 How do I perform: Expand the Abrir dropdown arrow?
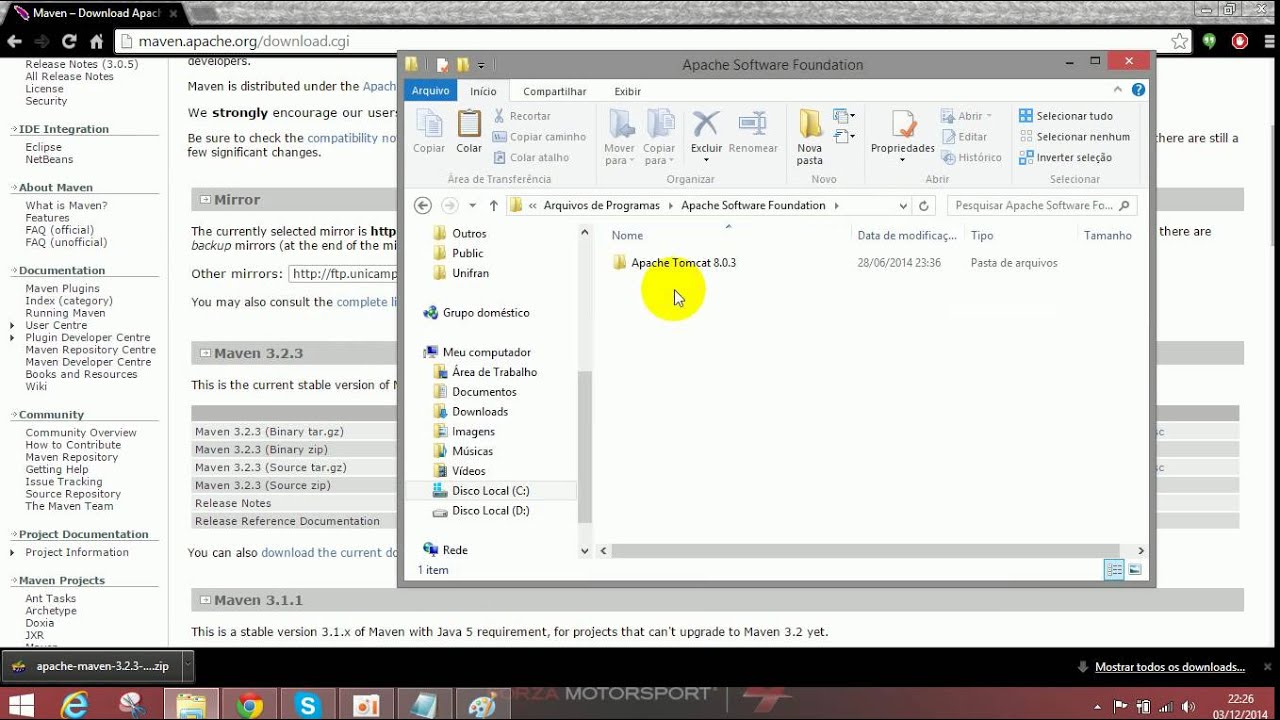point(989,116)
